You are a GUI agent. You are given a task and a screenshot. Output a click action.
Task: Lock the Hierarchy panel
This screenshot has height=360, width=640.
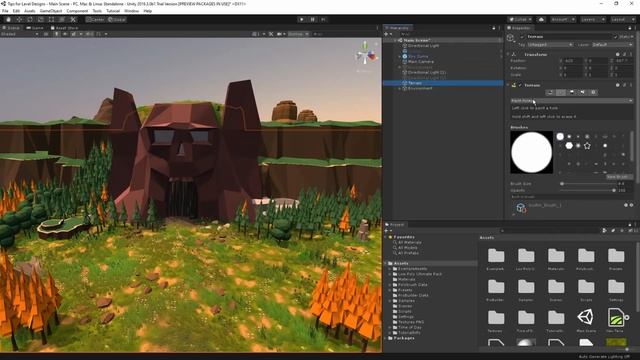494,28
